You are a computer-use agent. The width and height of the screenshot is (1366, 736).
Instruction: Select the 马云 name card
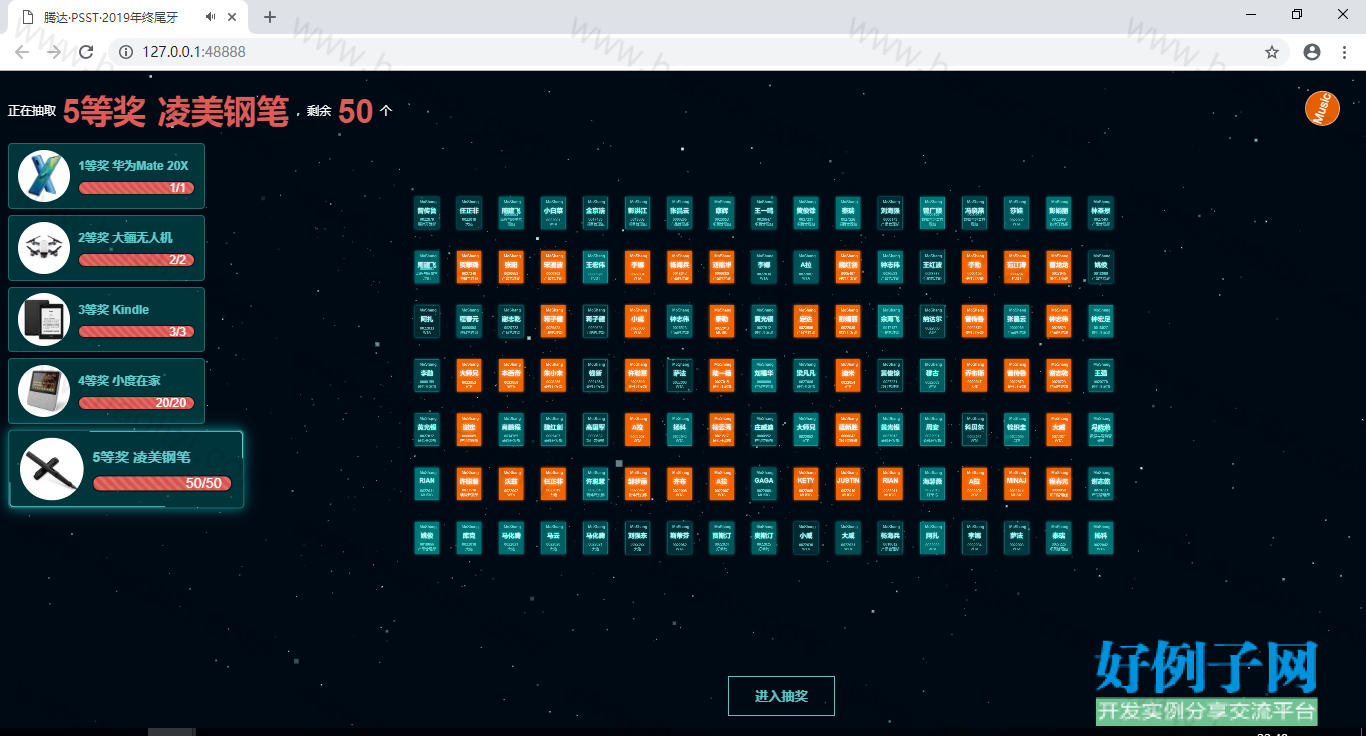click(x=554, y=537)
